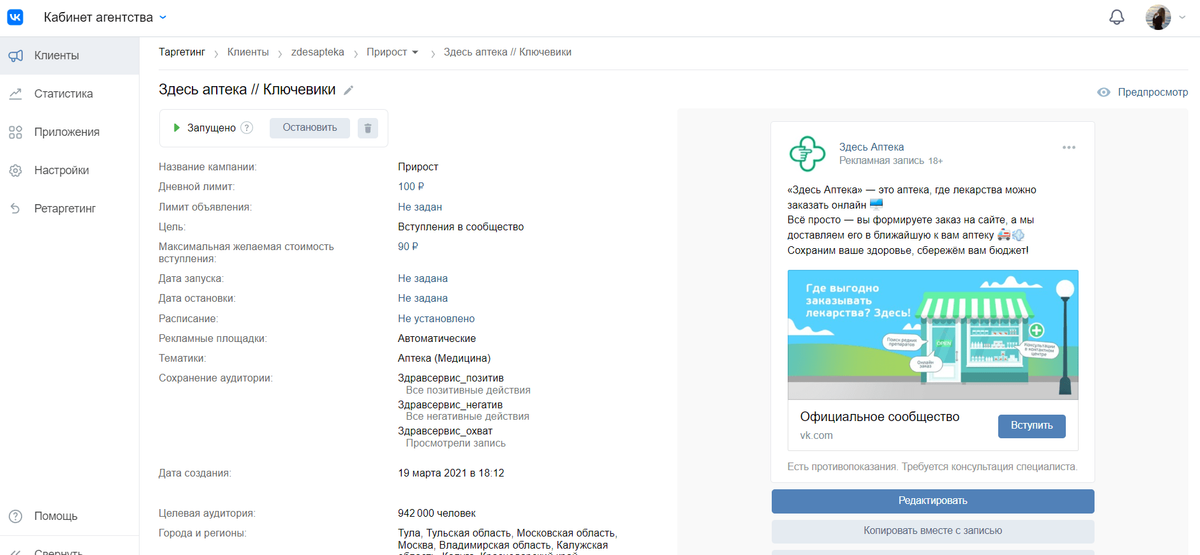Click the Предпросмотр eye icon
The width and height of the screenshot is (1200, 555).
pyautogui.click(x=1104, y=92)
